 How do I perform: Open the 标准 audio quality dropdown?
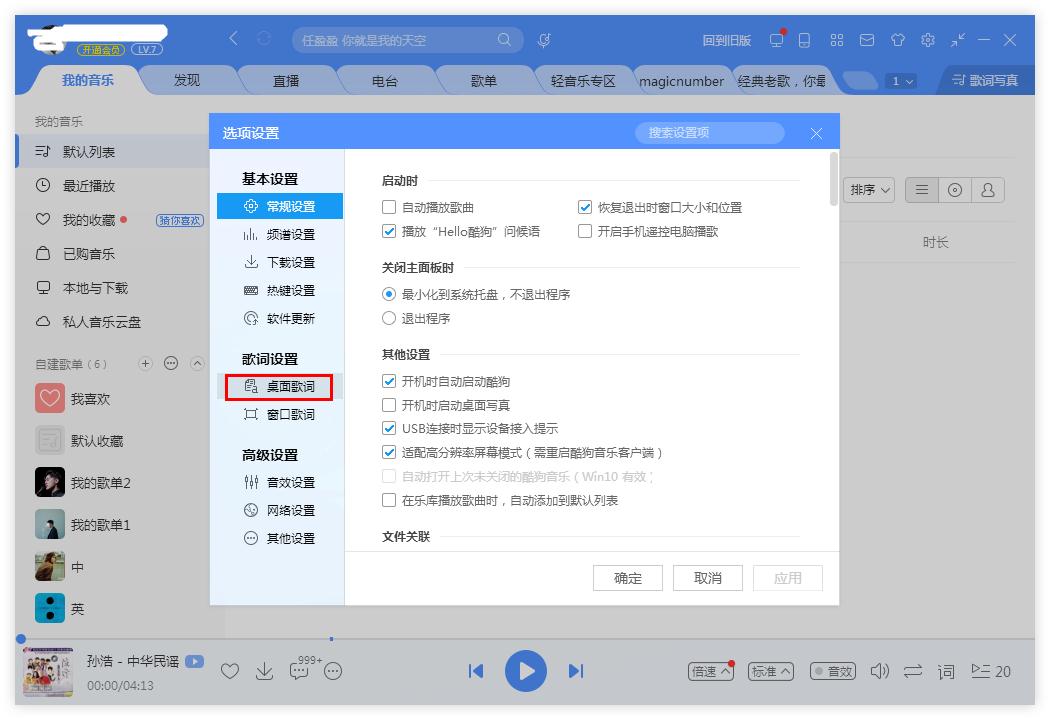770,671
